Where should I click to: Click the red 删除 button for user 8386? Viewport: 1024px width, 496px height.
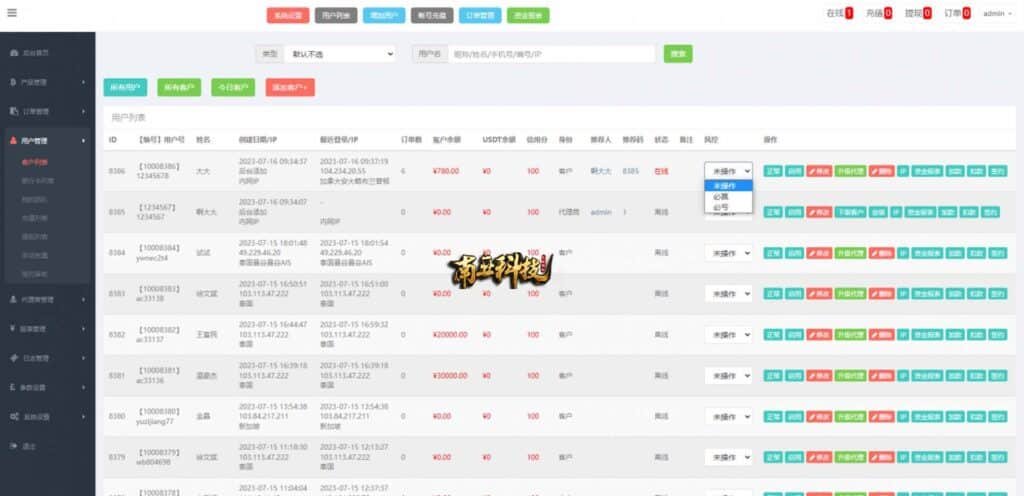tap(881, 171)
